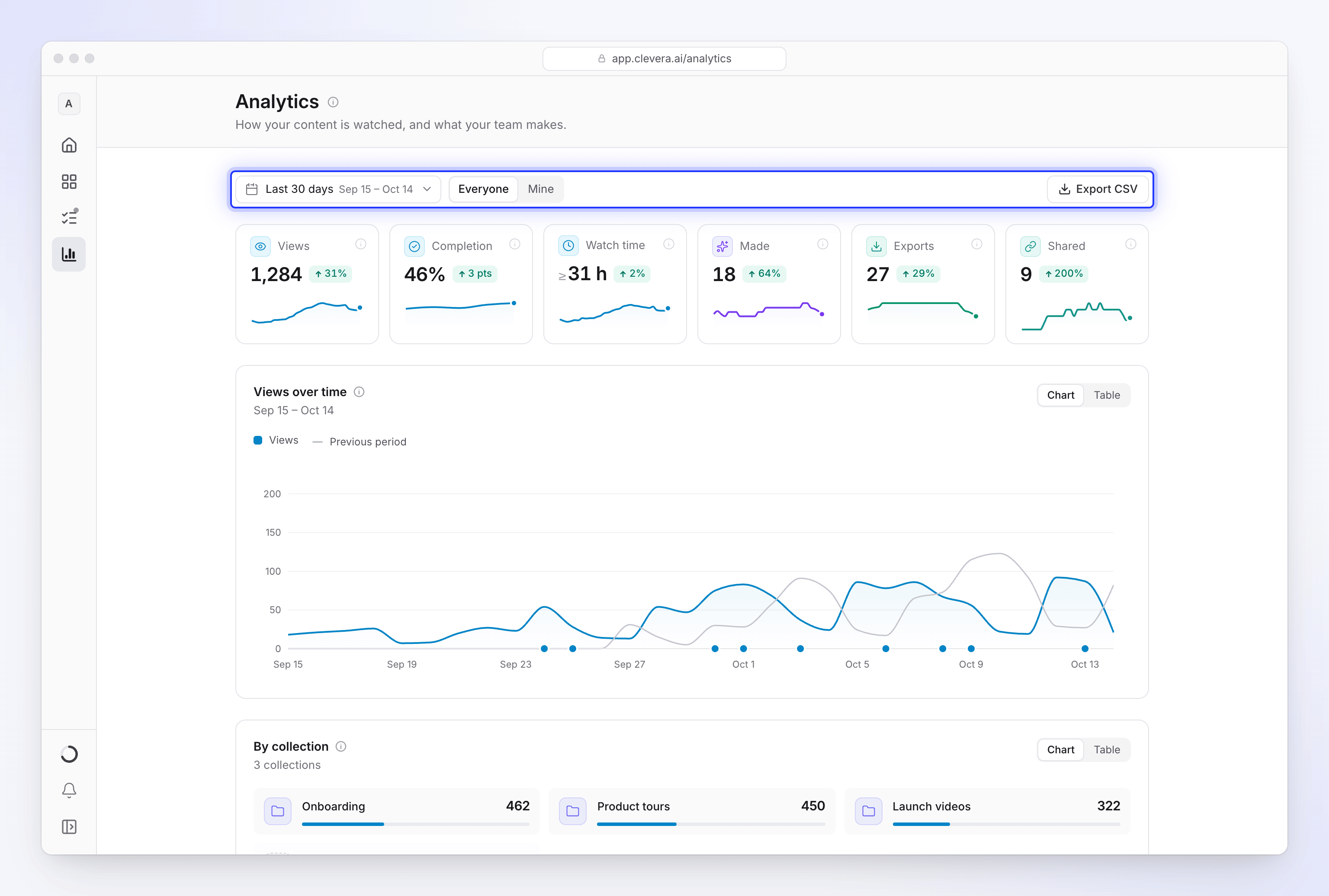The height and width of the screenshot is (896, 1329).
Task: Click the Sep 27 axis label
Action: pyautogui.click(x=629, y=664)
